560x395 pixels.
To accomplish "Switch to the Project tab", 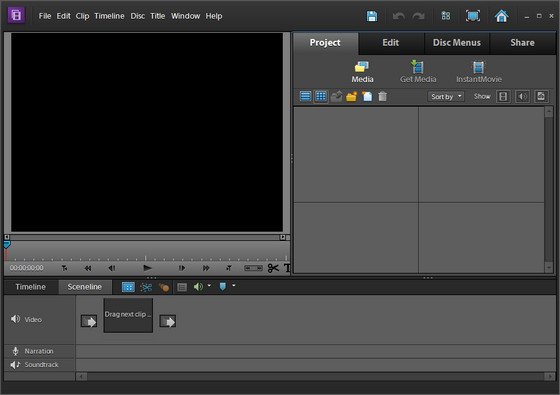I will (325, 43).
